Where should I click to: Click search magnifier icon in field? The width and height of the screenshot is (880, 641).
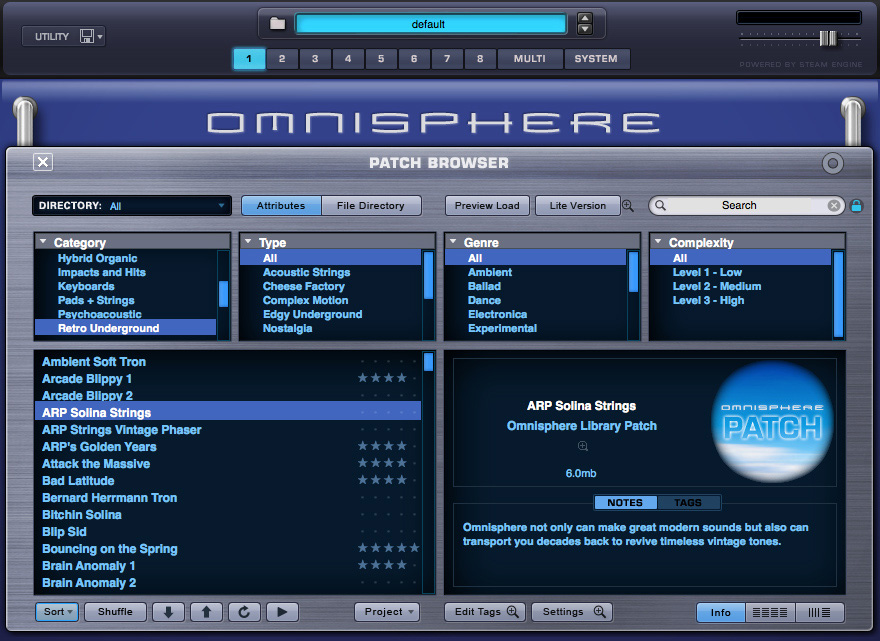661,205
